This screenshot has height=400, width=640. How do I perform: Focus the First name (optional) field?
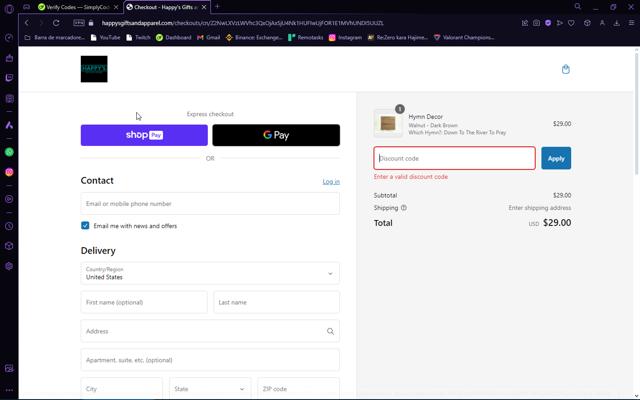[x=144, y=302]
